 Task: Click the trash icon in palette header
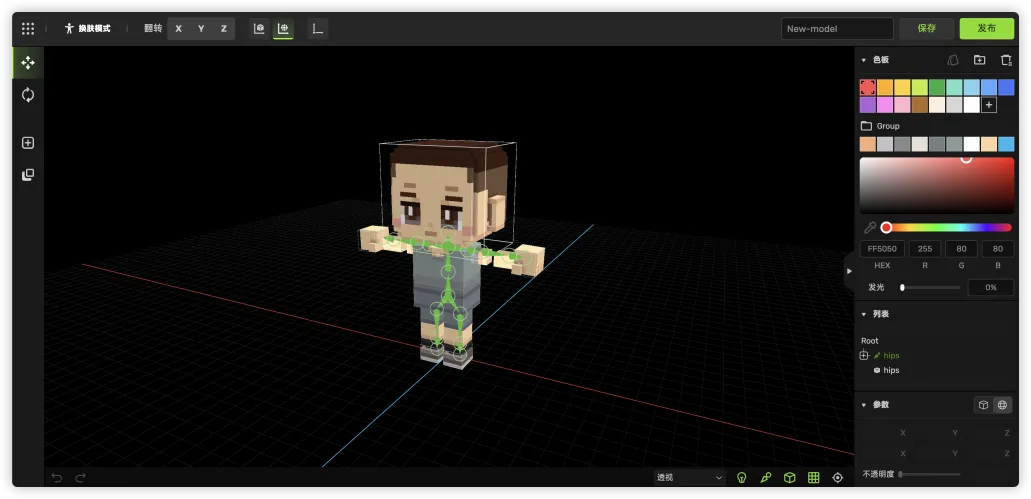1006,60
